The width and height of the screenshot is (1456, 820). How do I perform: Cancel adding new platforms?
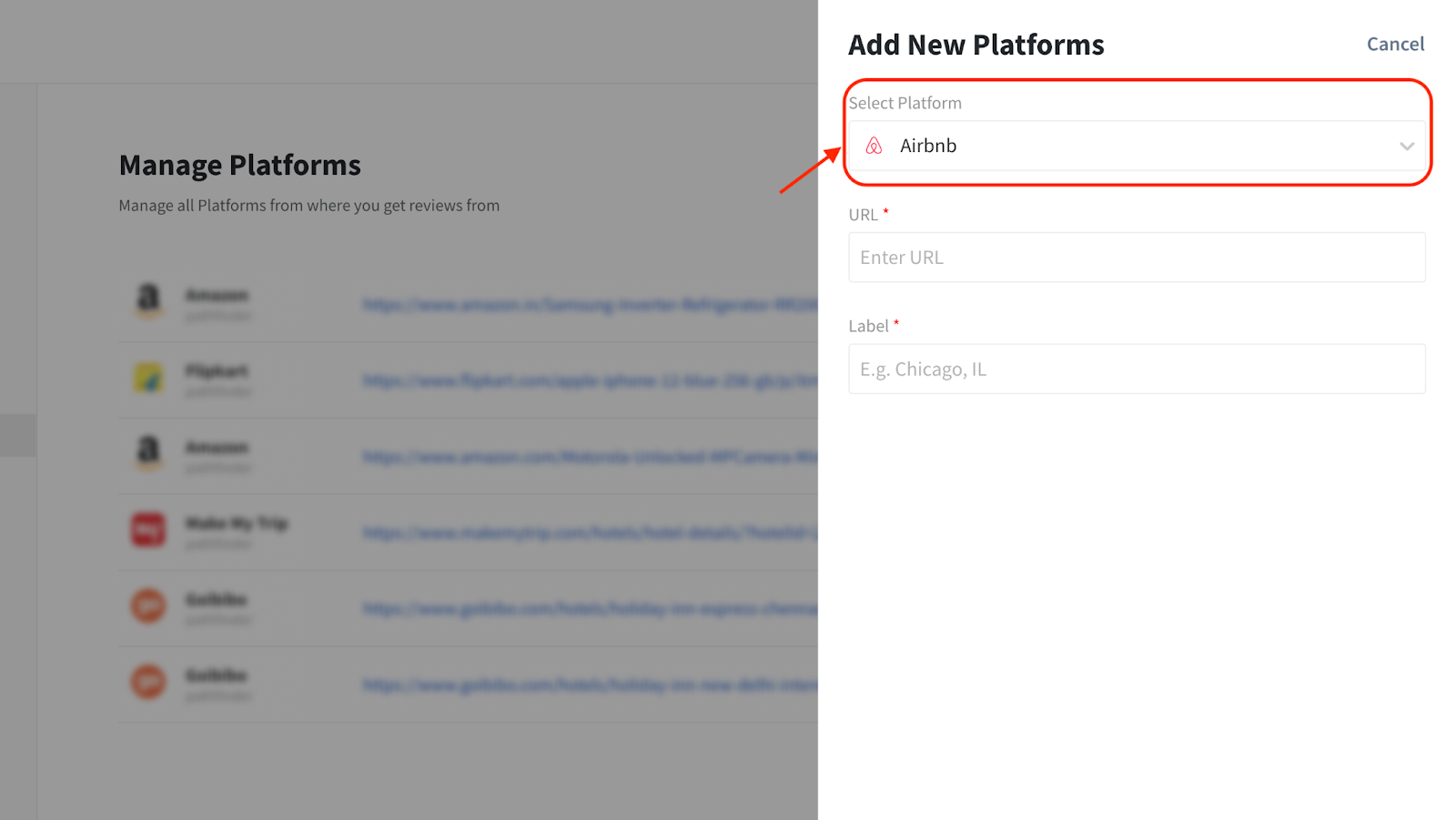click(x=1395, y=44)
